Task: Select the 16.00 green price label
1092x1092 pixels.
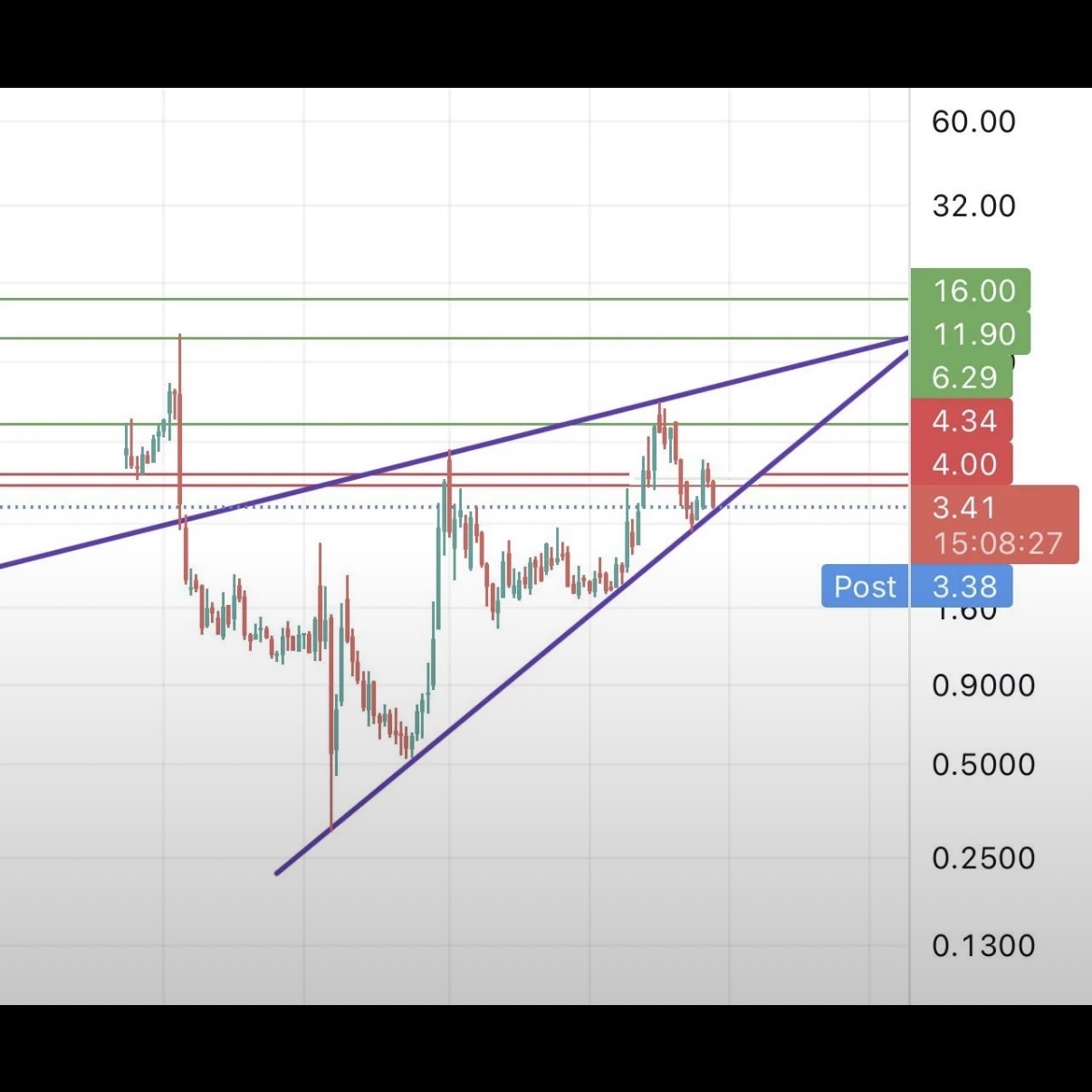Action: (970, 291)
